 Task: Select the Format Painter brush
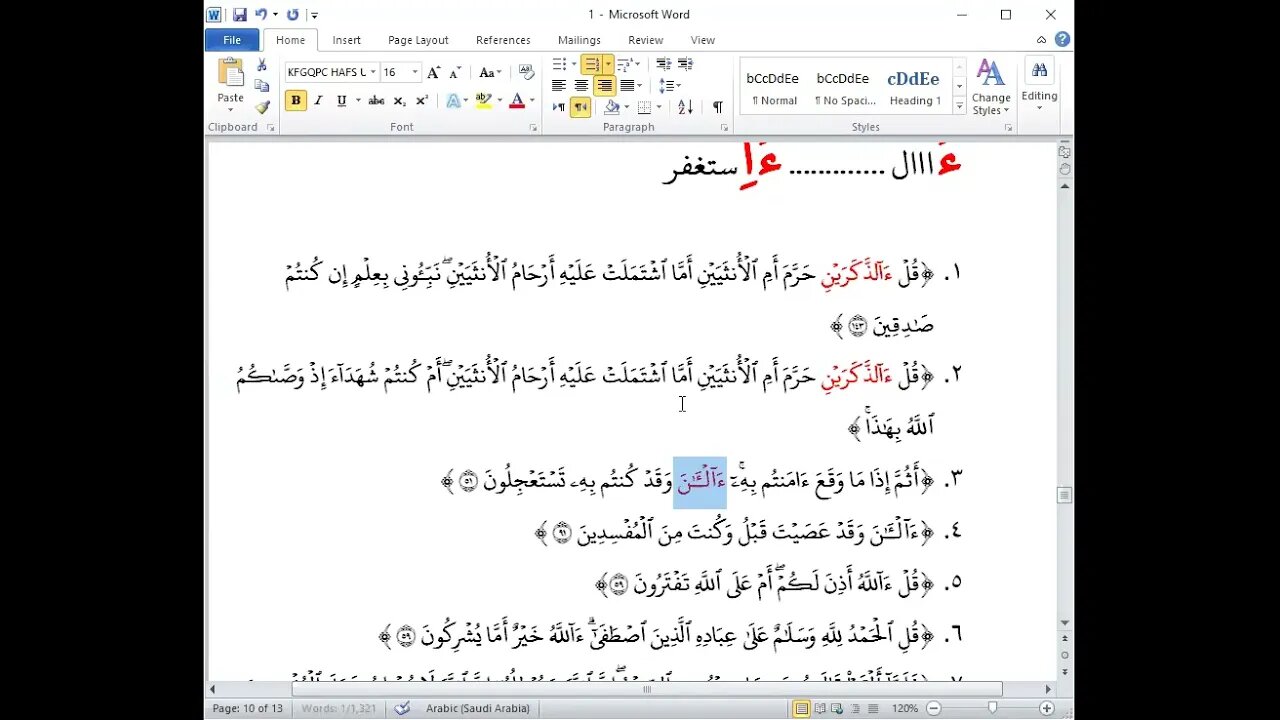262,107
